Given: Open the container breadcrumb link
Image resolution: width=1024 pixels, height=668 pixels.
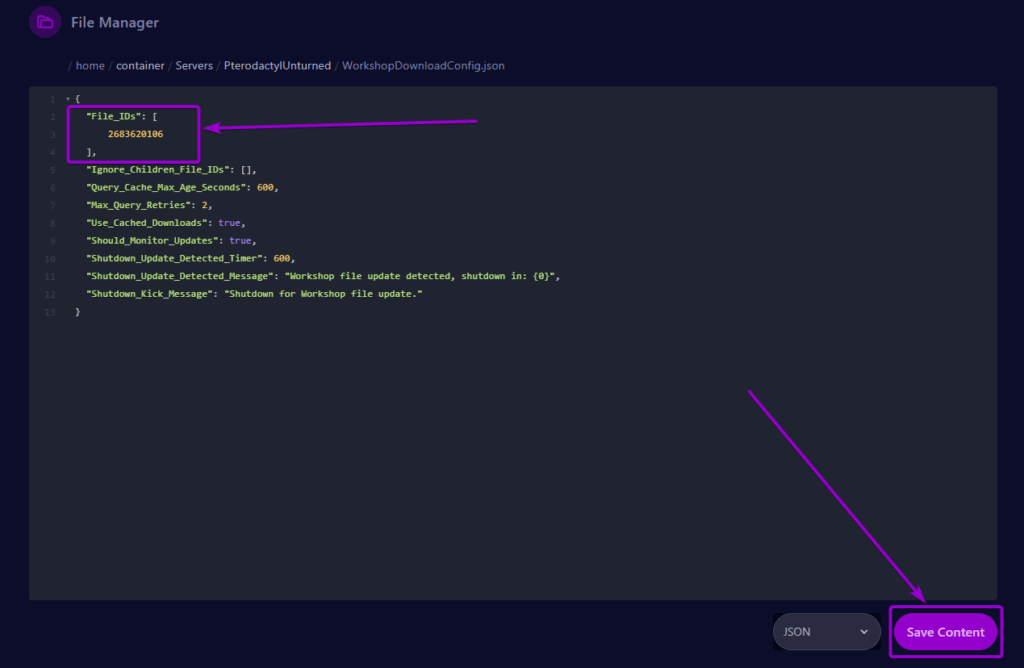Looking at the screenshot, I should pos(140,66).
